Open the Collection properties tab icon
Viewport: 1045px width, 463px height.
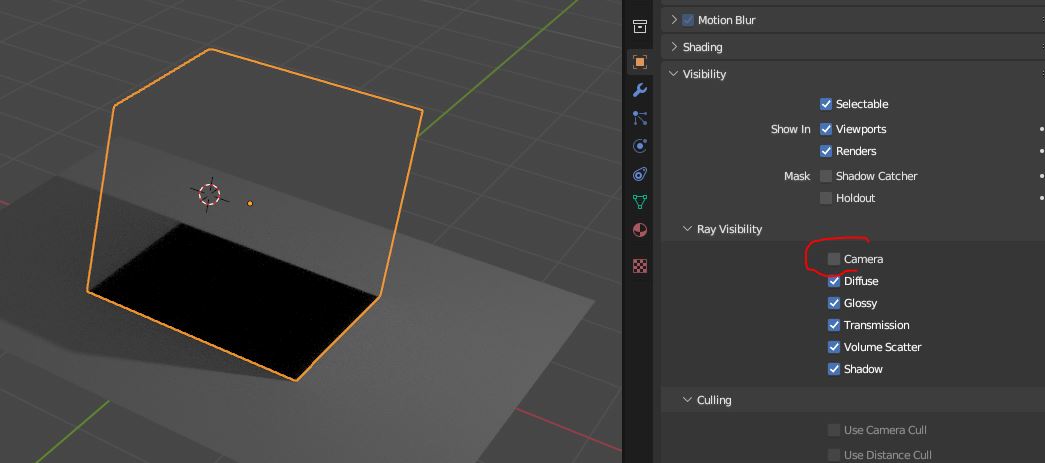pyautogui.click(x=640, y=27)
